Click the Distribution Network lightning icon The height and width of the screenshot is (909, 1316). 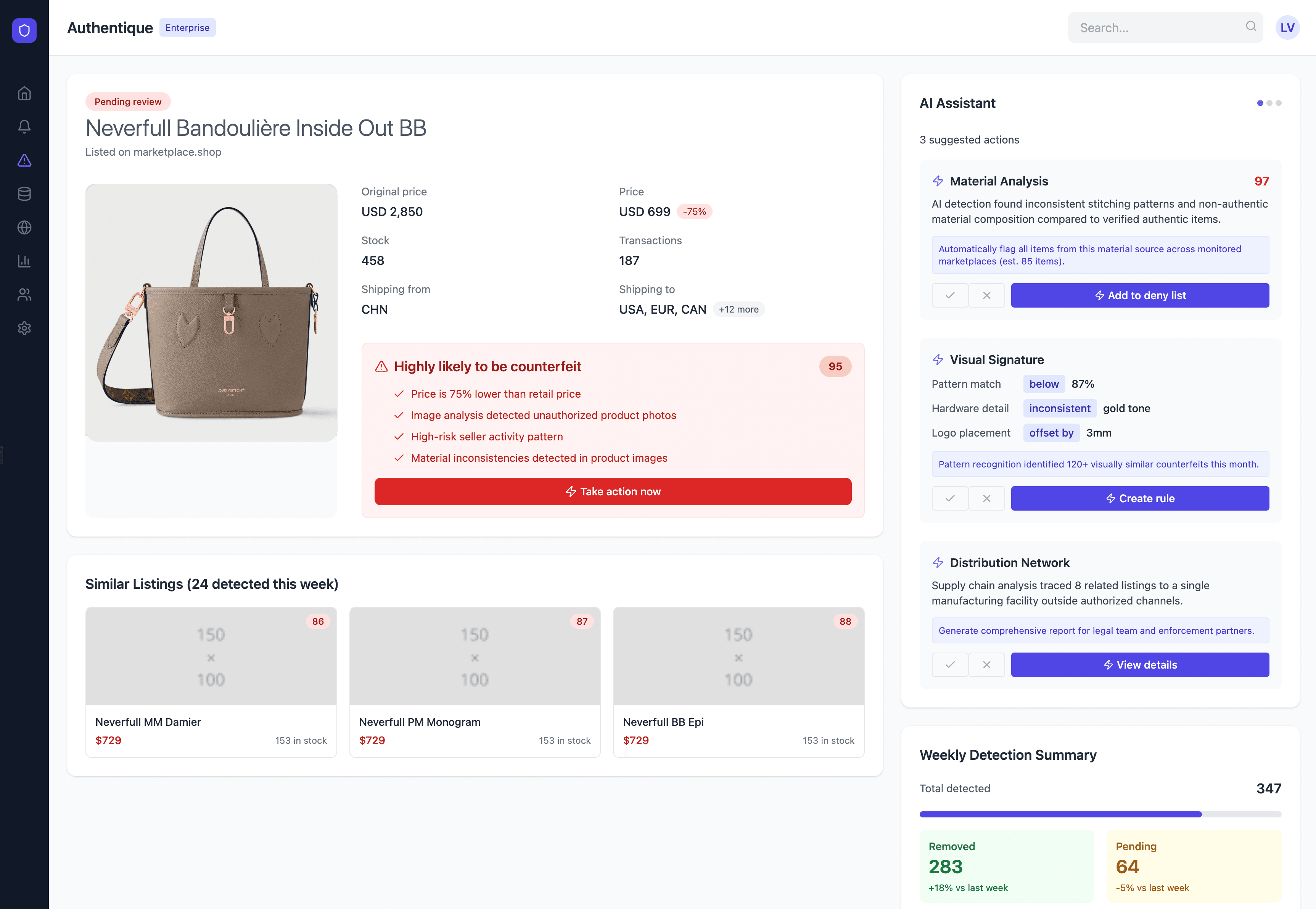(x=938, y=563)
